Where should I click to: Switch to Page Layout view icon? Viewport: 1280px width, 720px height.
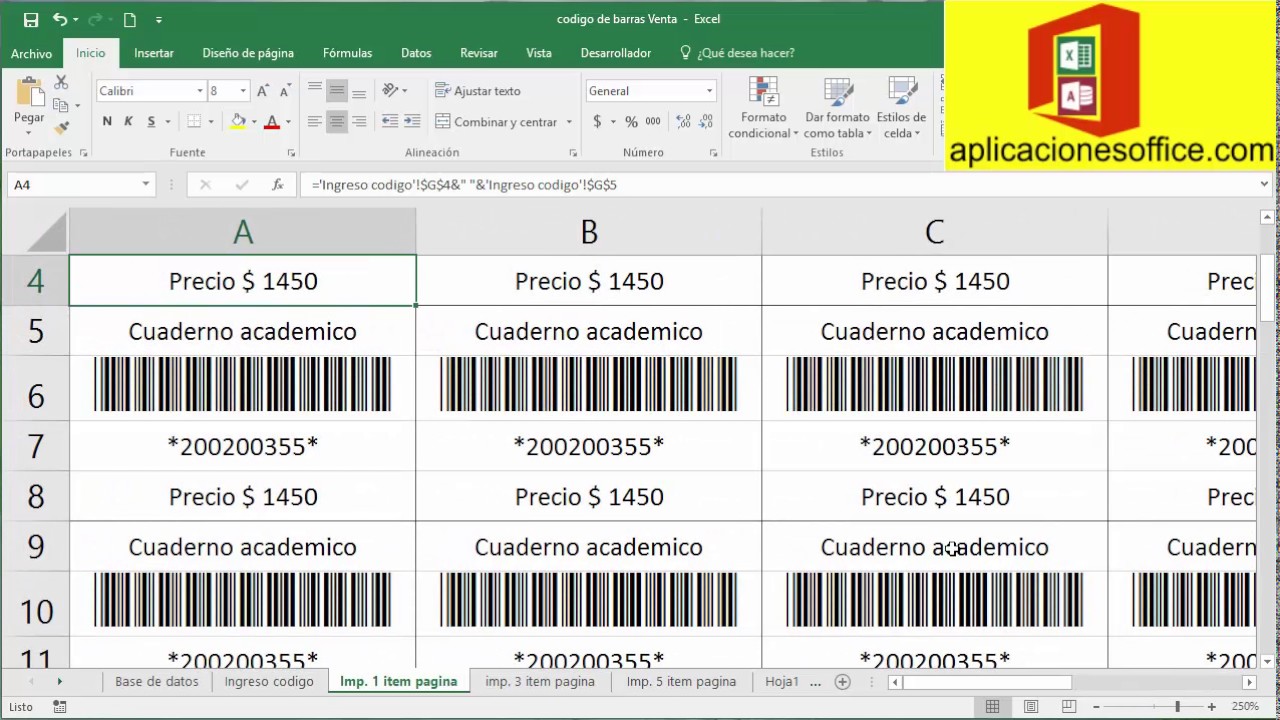click(1031, 707)
